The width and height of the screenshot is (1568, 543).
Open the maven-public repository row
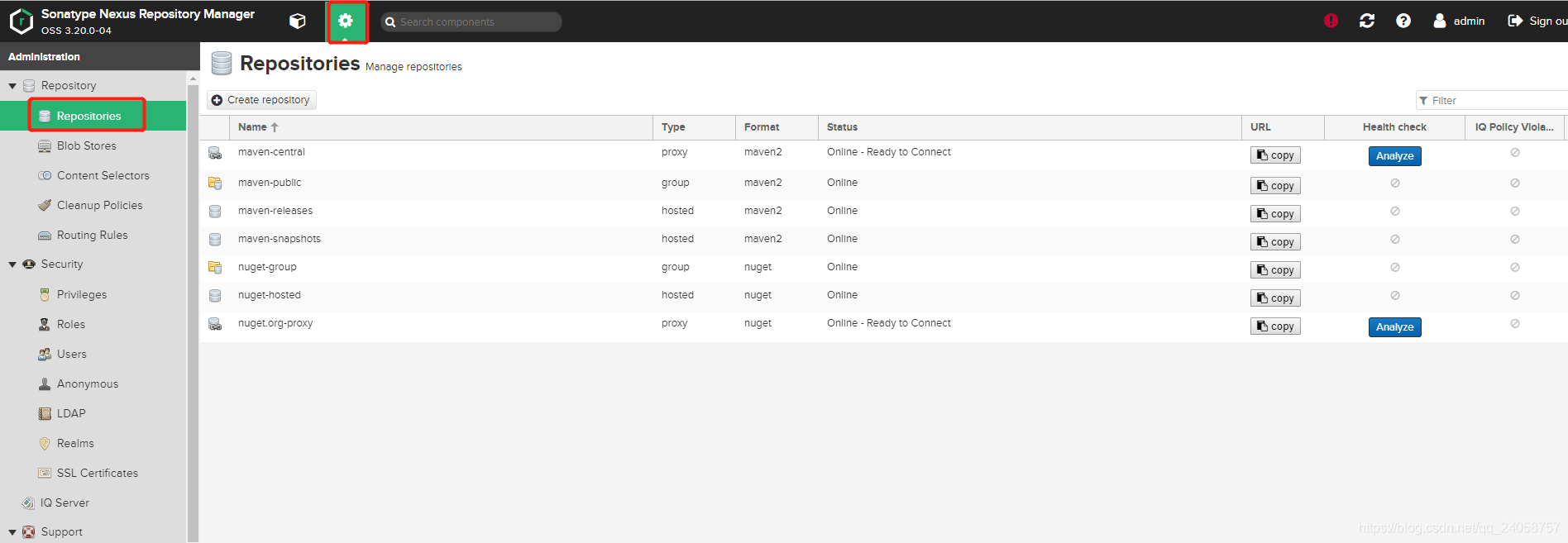coord(883,185)
